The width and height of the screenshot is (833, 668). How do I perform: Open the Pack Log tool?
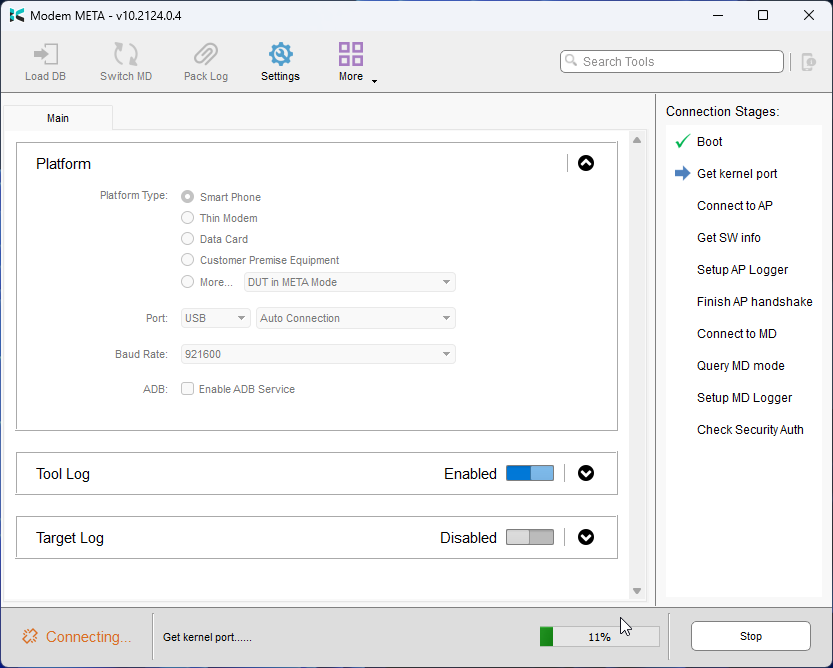(x=205, y=60)
